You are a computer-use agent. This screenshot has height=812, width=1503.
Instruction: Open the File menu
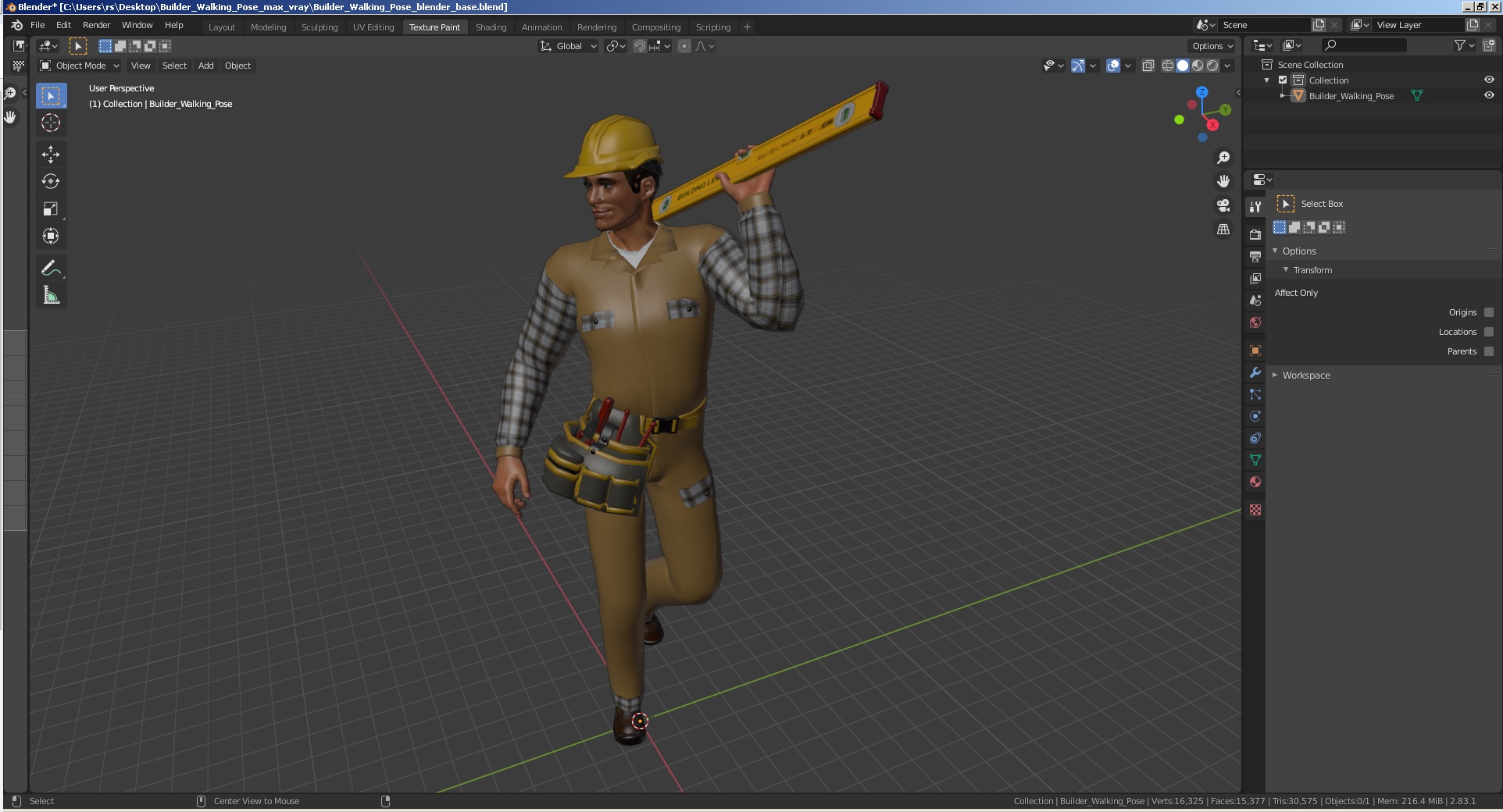37,25
